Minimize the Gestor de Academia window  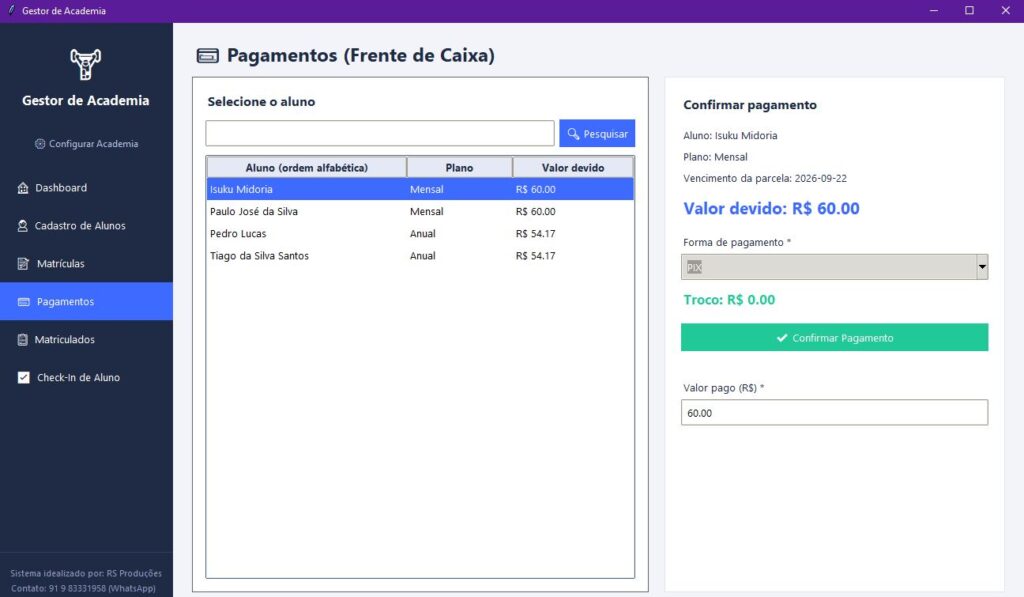click(934, 10)
